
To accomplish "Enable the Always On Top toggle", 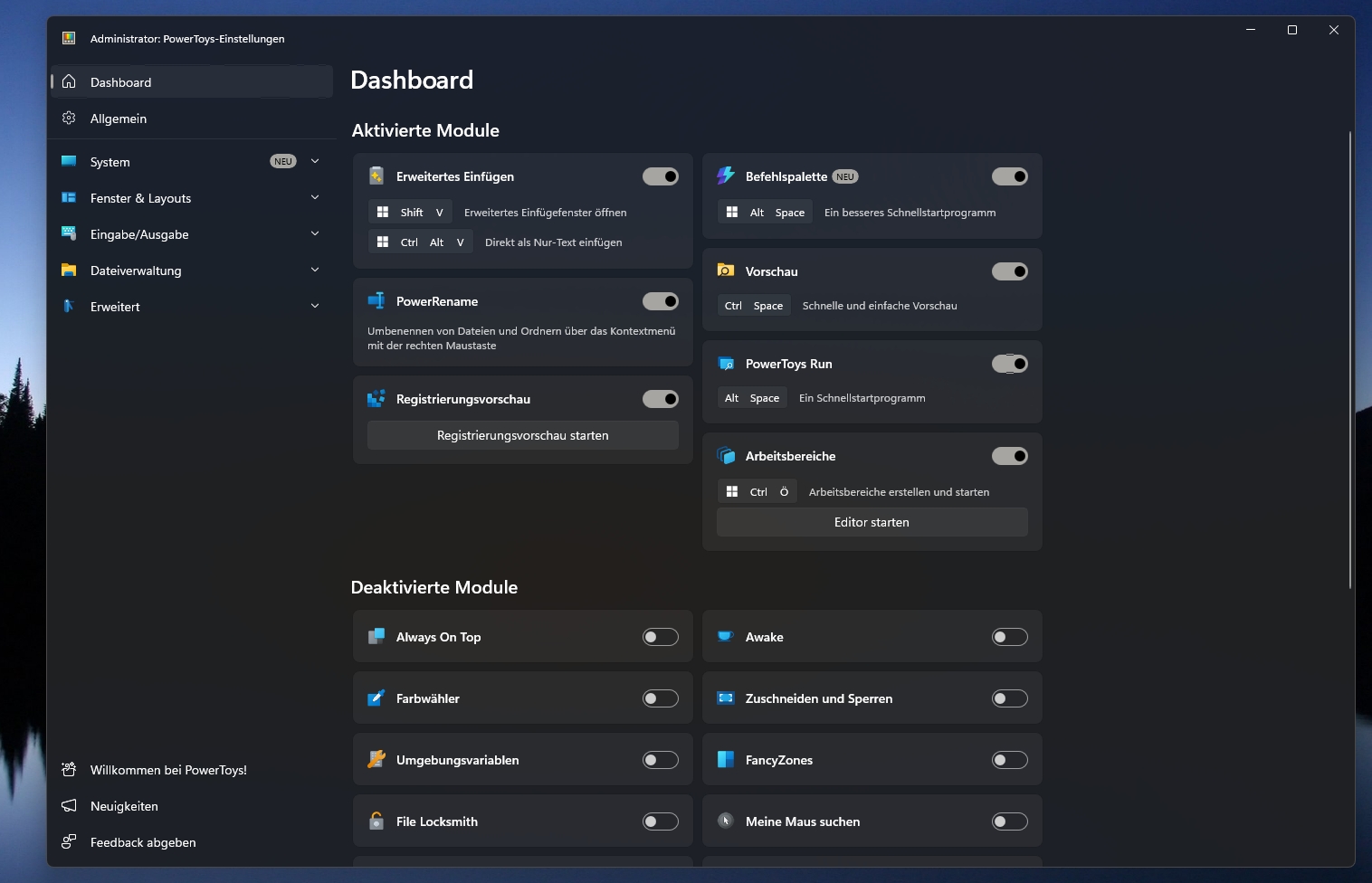I will [661, 637].
